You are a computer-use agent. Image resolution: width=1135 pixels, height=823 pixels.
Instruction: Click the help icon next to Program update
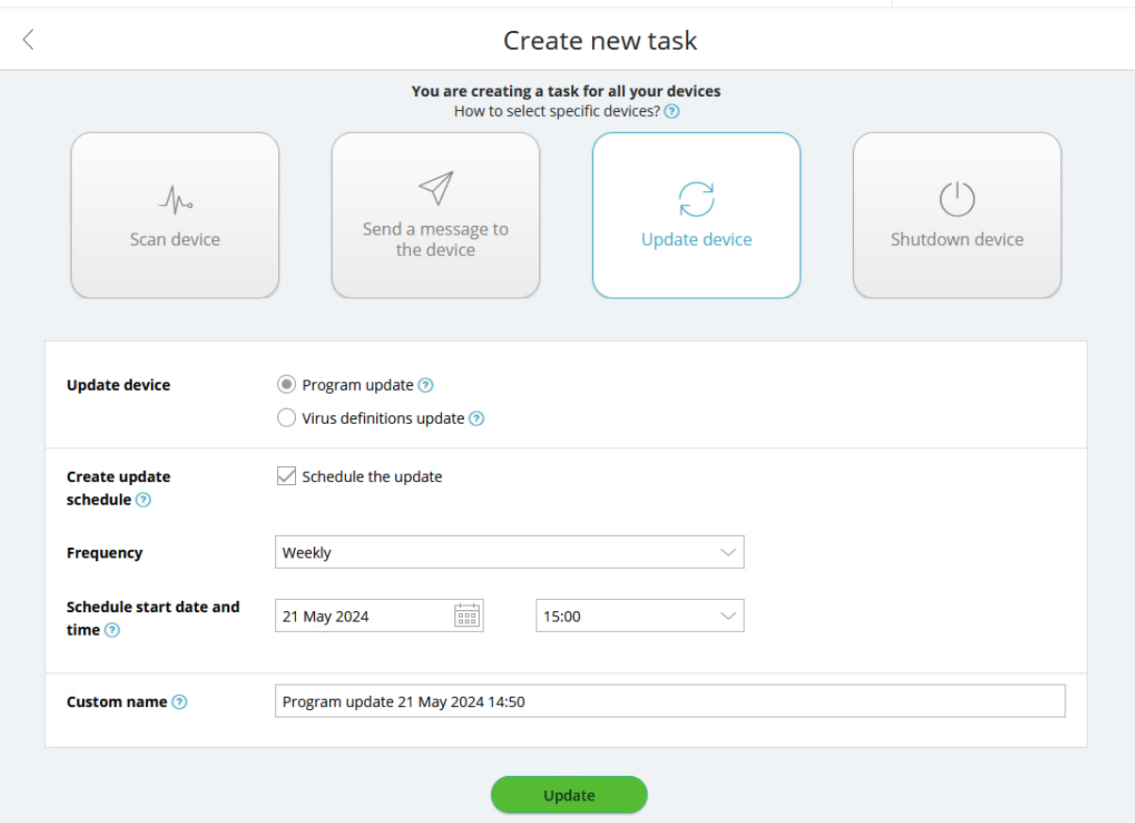426,384
